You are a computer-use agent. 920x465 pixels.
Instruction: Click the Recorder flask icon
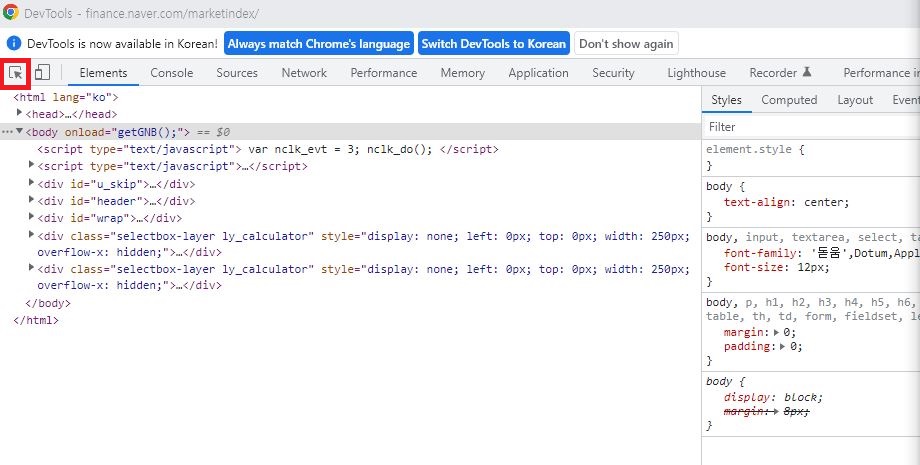pyautogui.click(x=807, y=72)
